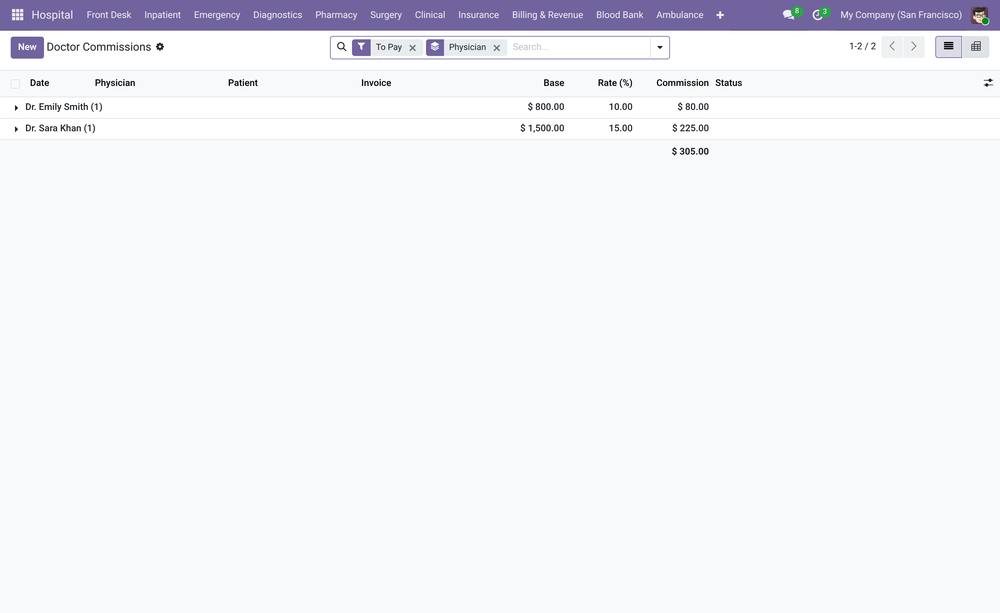Image resolution: width=1000 pixels, height=613 pixels.
Task: Sort by Commission column header
Action: point(682,83)
